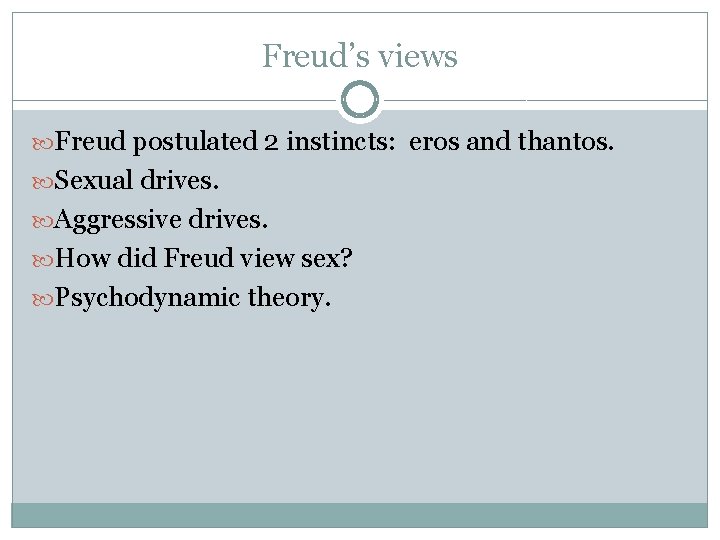
Task: Click the word 'eros' in first bullet
Action: click(x=433, y=143)
